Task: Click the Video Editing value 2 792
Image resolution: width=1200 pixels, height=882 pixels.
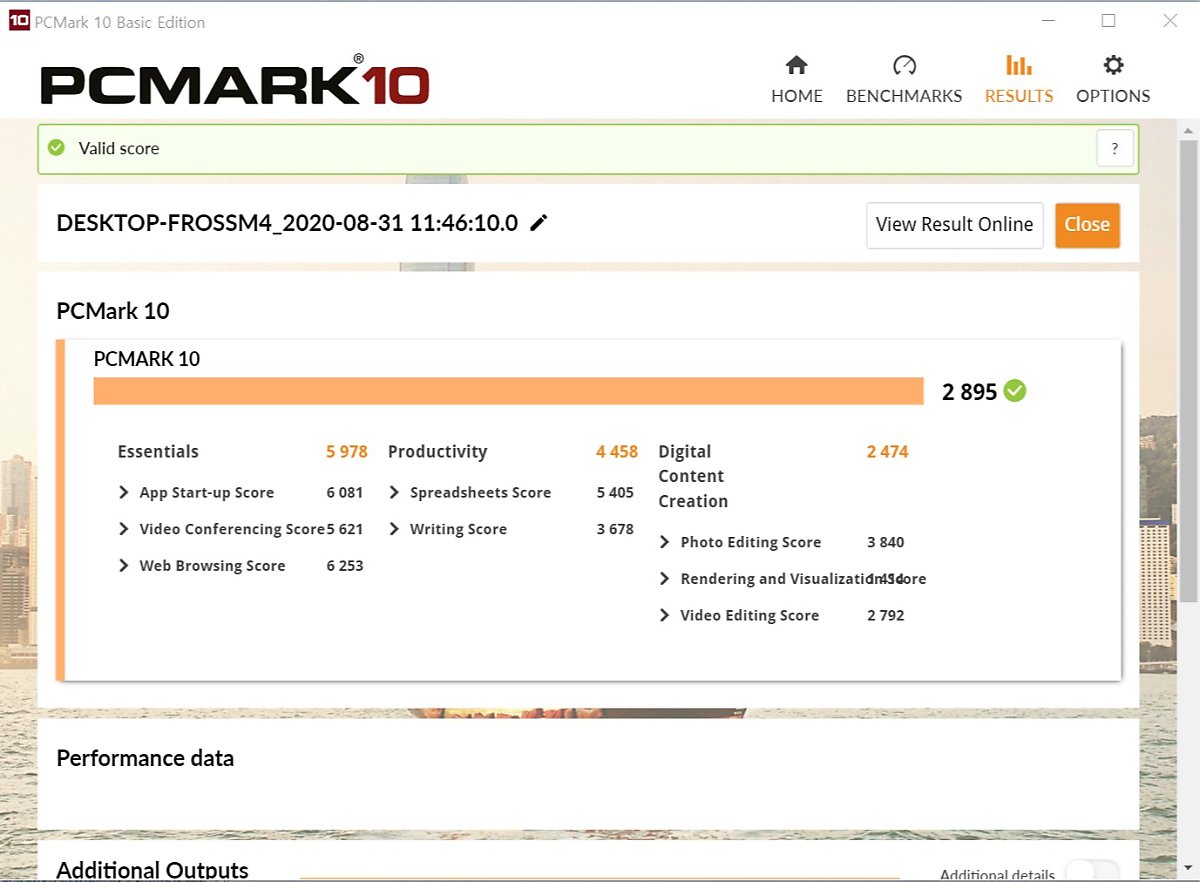Action: coord(886,615)
